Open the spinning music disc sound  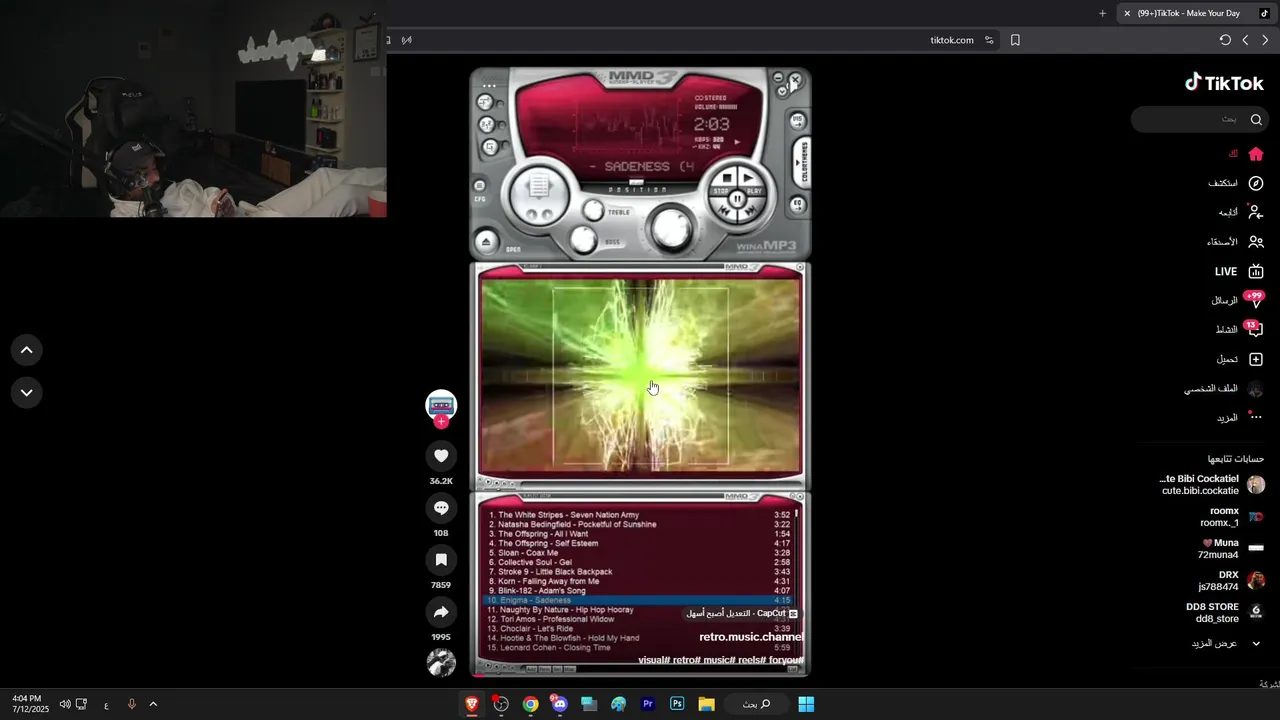pos(441,662)
